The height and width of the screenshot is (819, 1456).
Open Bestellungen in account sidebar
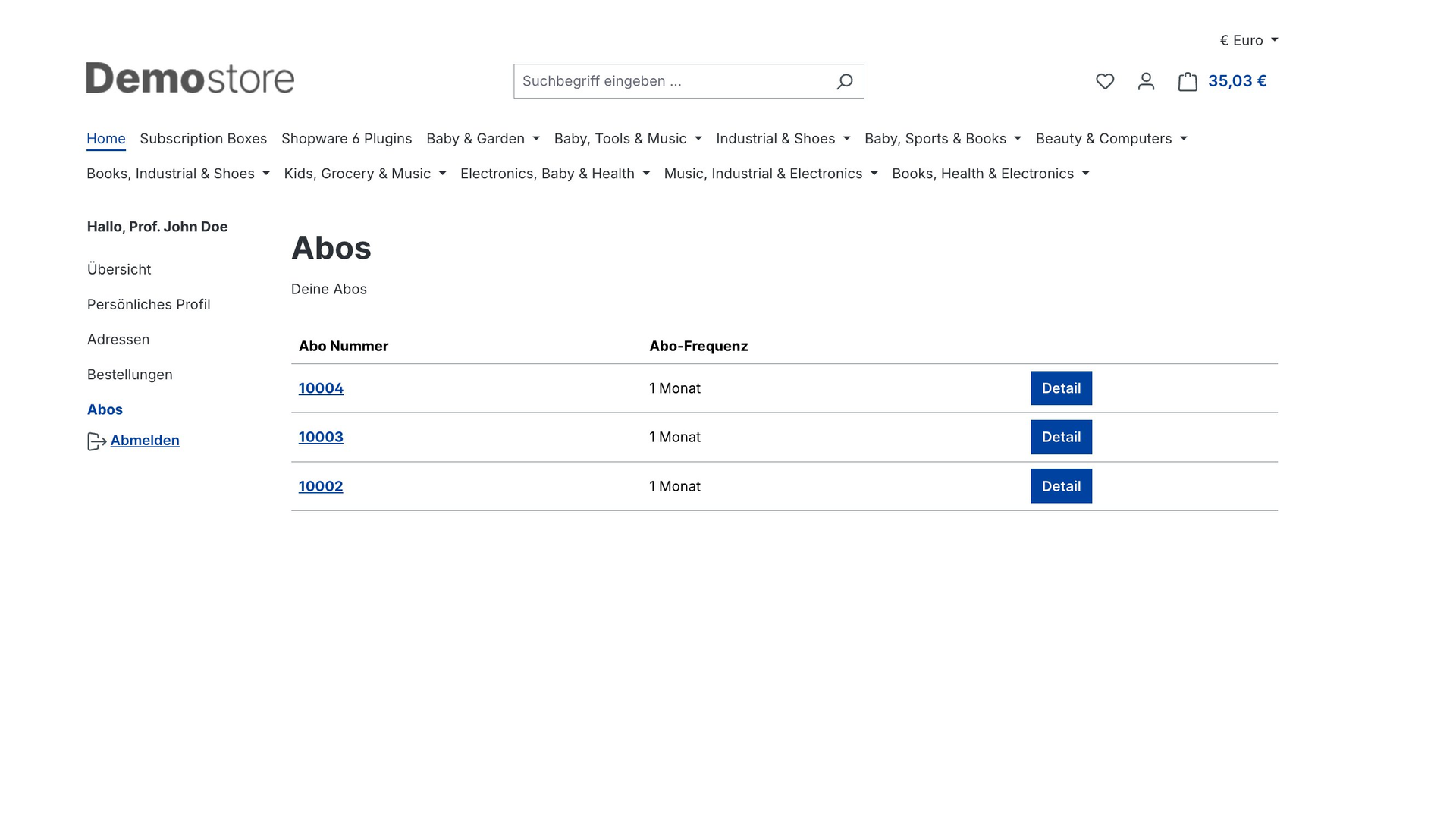(130, 375)
